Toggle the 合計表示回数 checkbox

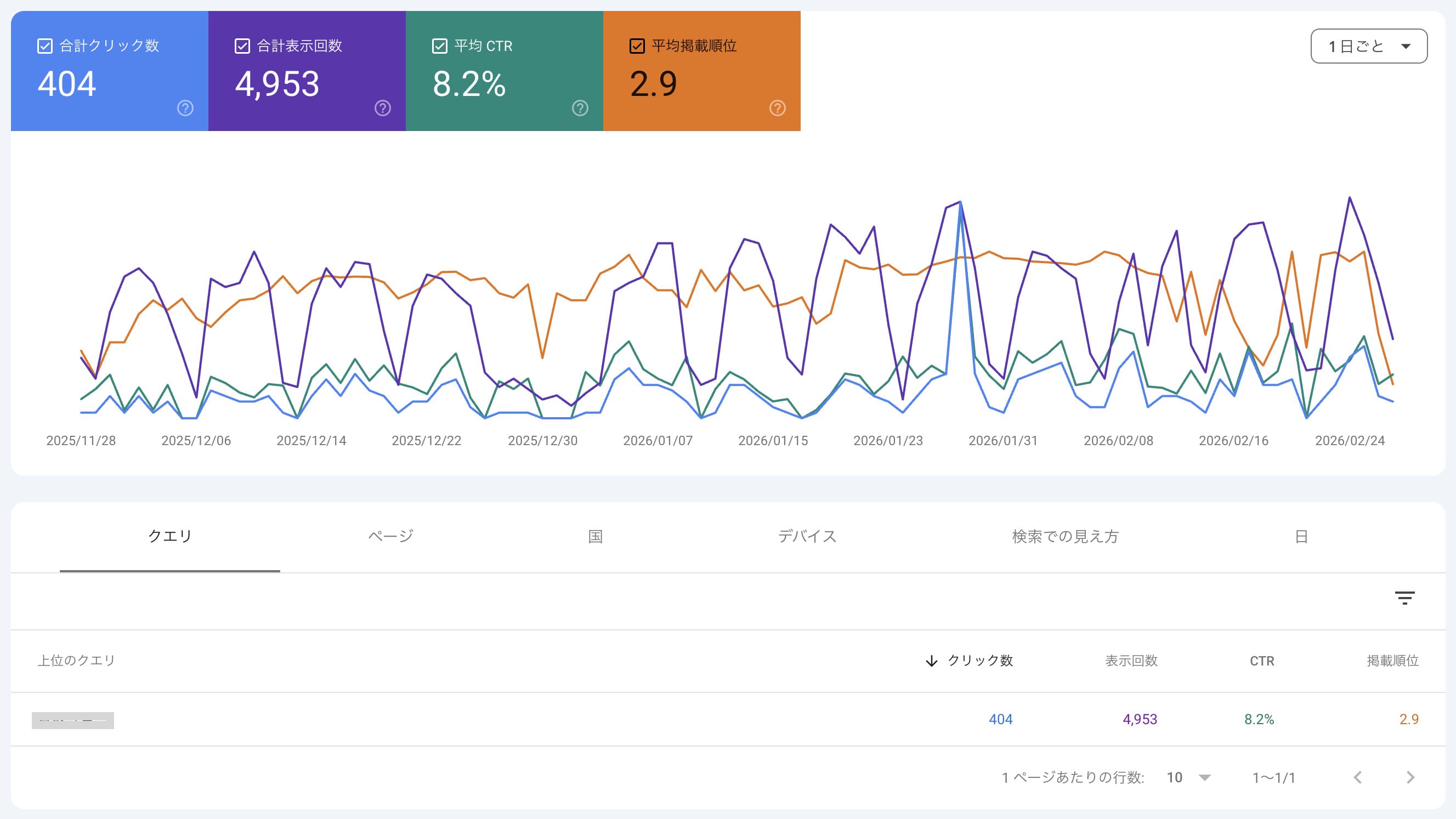click(241, 46)
